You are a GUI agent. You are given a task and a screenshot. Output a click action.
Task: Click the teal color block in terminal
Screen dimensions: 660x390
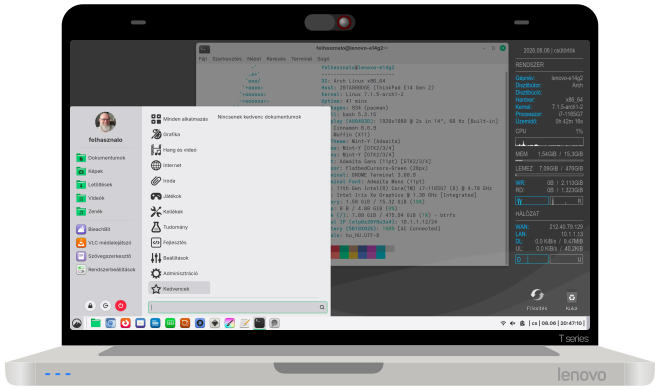381,252
